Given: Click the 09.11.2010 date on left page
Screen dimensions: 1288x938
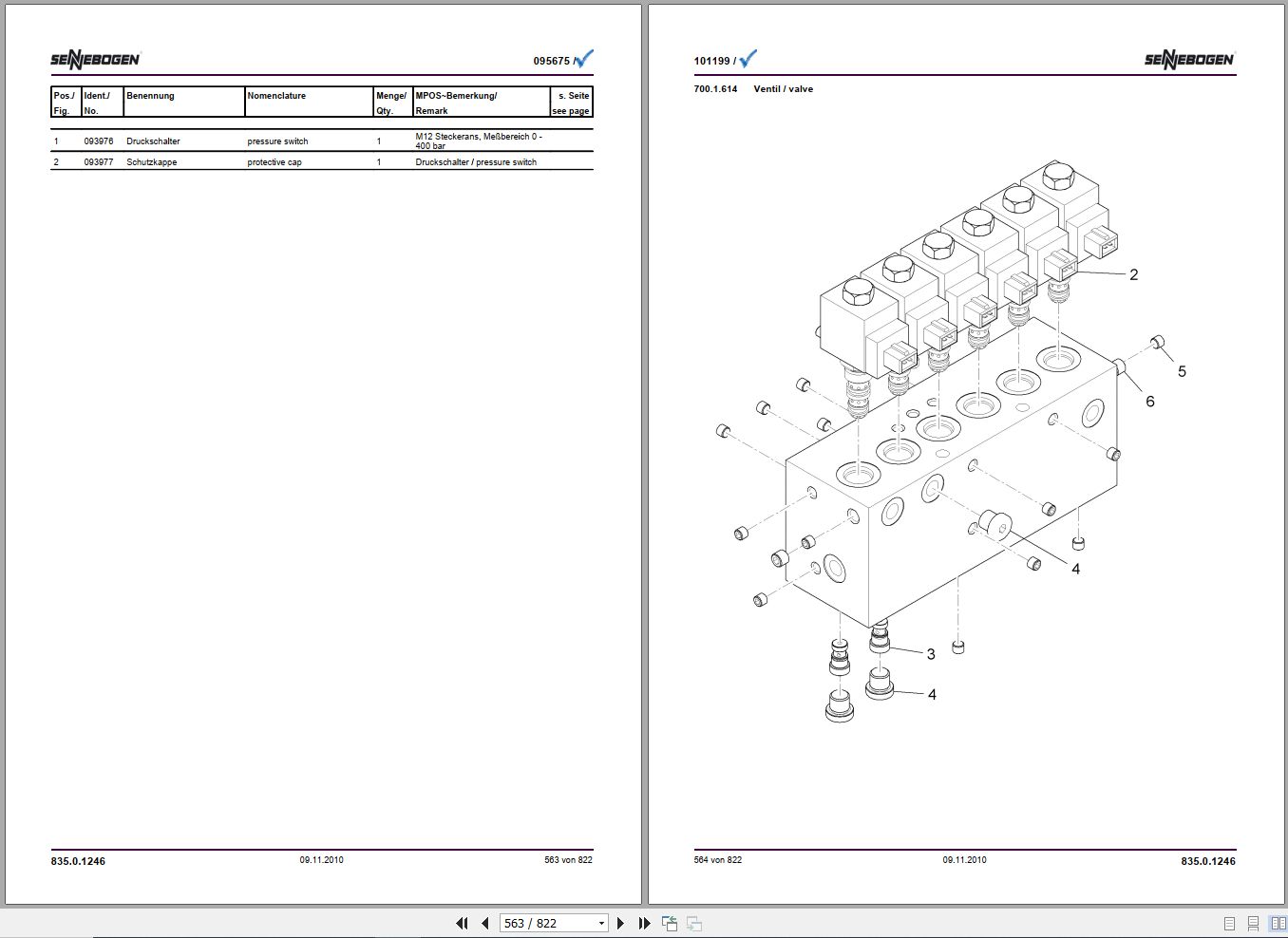Looking at the screenshot, I should tap(322, 860).
